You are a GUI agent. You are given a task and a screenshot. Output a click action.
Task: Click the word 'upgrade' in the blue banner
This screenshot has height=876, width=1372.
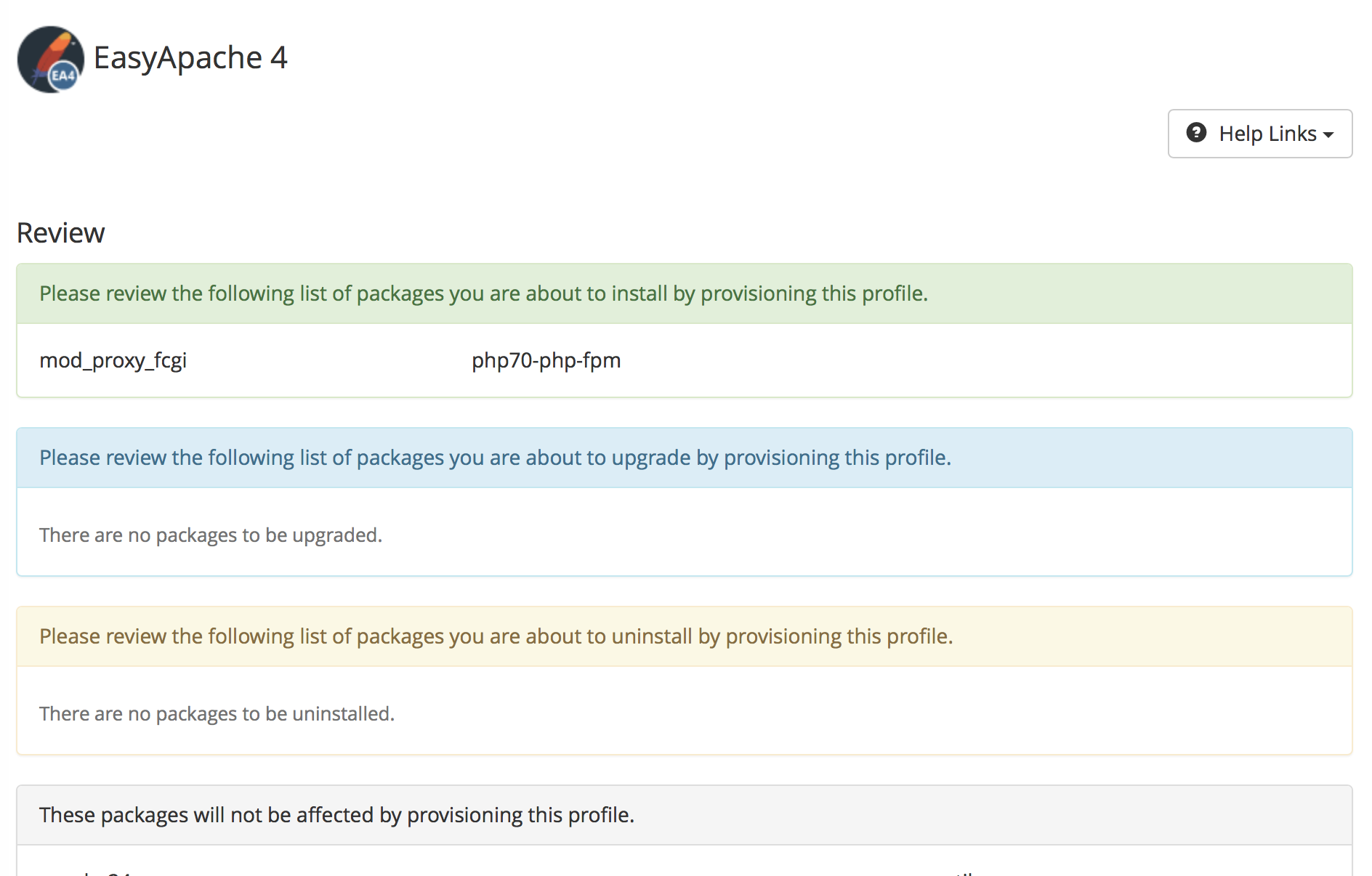click(x=650, y=458)
